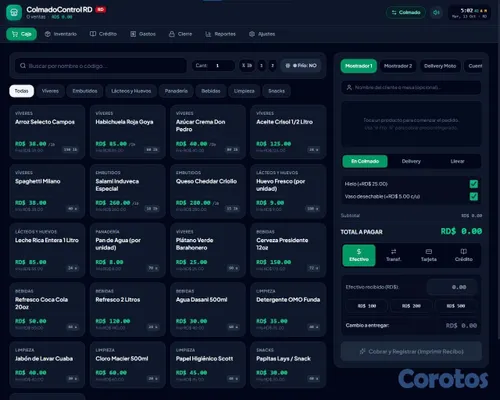Filter products by Víveres

pos(50,91)
